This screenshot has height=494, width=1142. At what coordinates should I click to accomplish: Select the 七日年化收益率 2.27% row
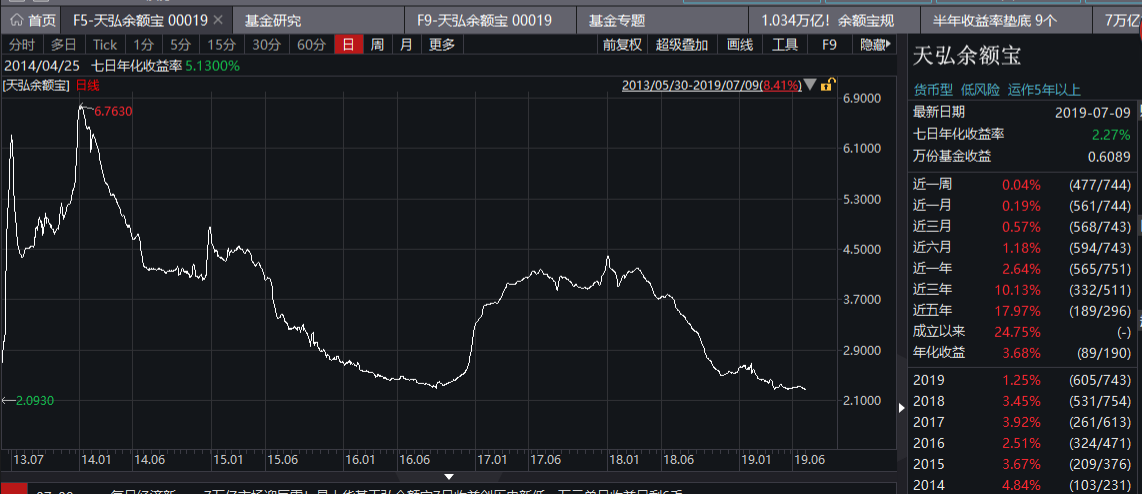(1022, 135)
